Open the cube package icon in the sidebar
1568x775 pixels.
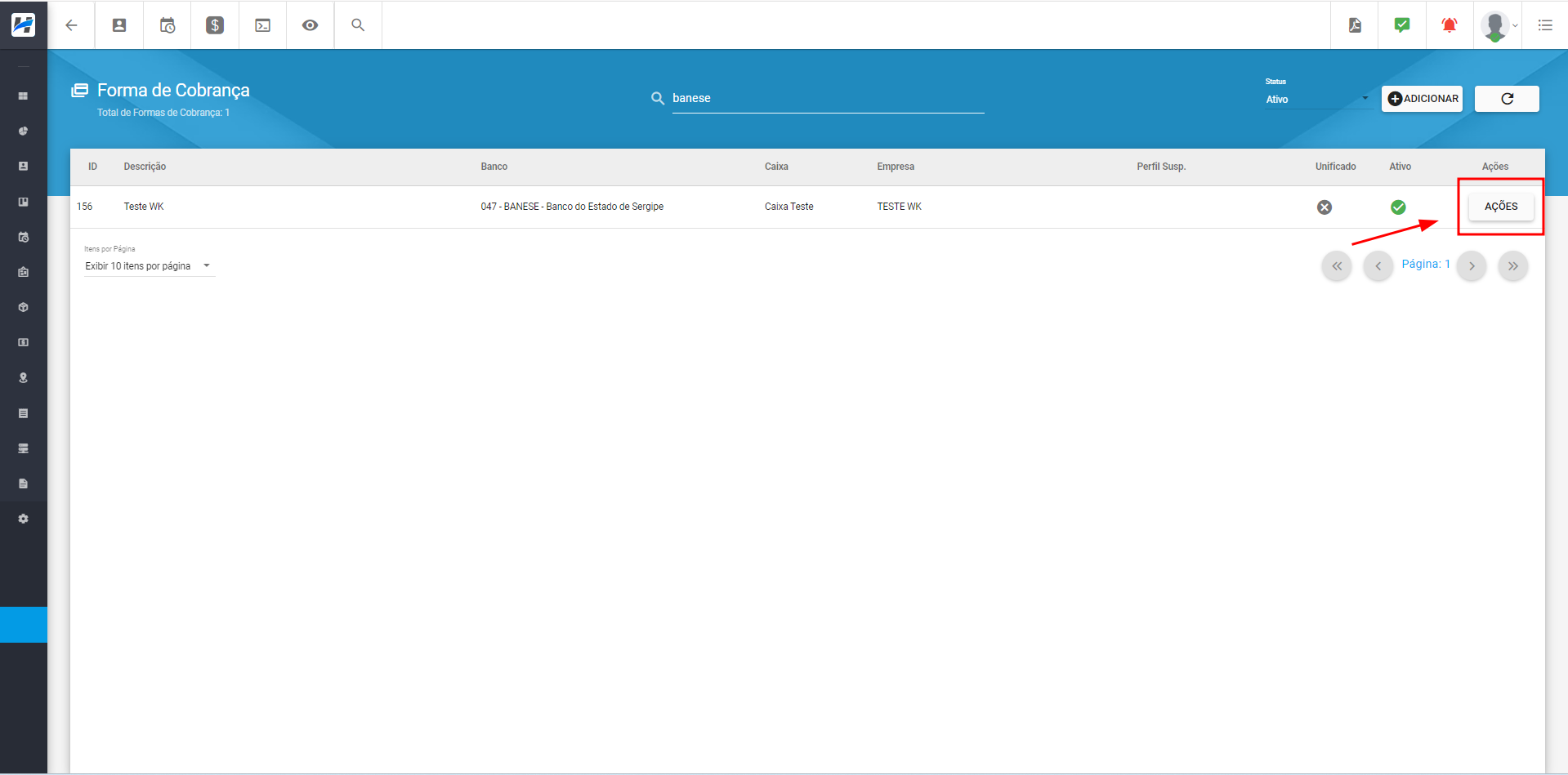pyautogui.click(x=24, y=307)
